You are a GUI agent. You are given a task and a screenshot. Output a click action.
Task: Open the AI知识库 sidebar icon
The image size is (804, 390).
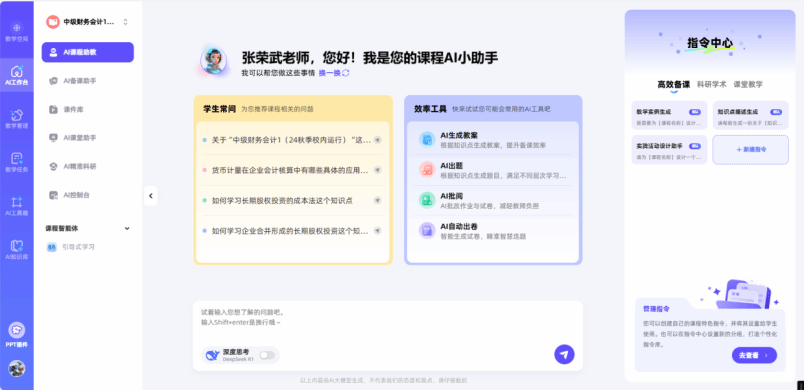tap(16, 250)
